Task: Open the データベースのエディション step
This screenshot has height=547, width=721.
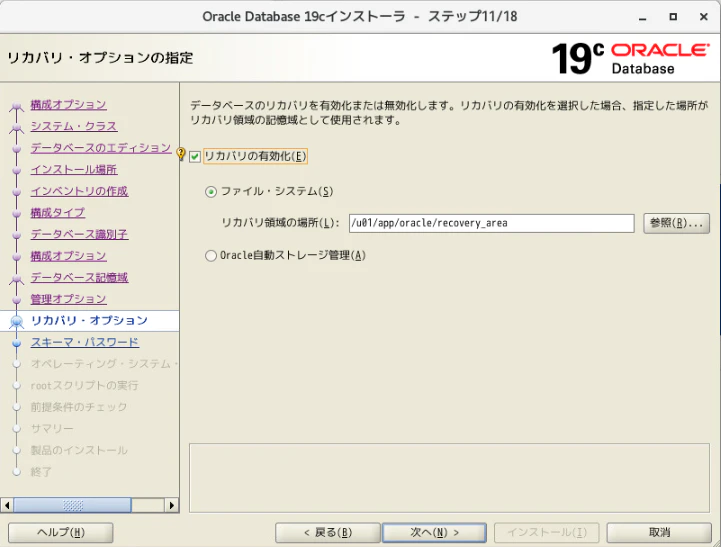Action: point(101,148)
